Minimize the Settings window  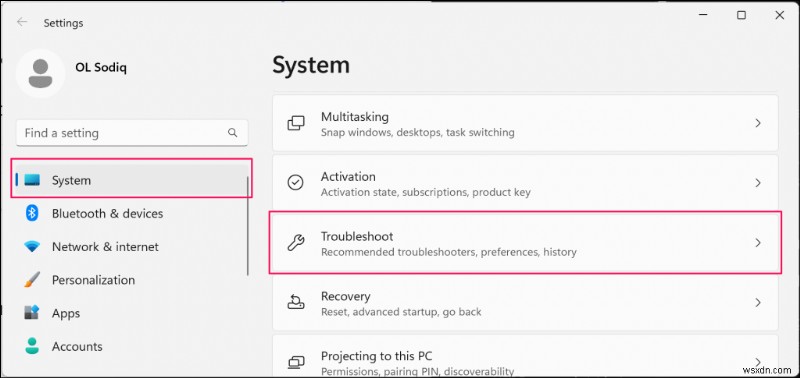coord(703,15)
